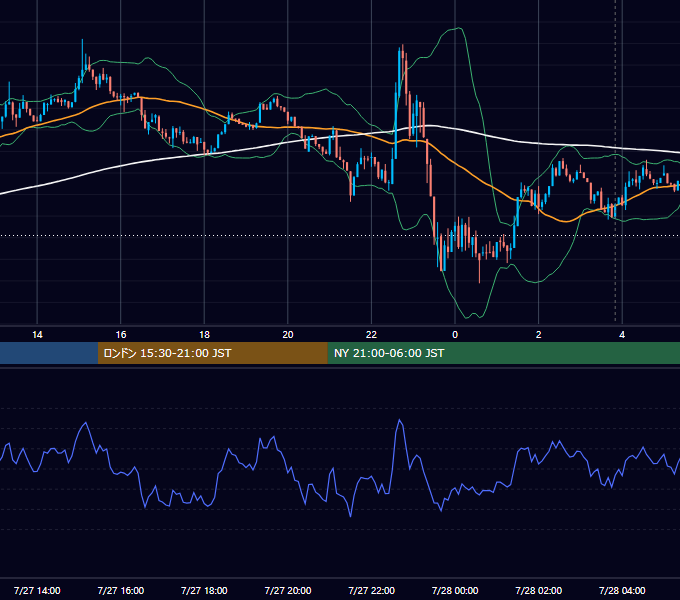The width and height of the screenshot is (680, 600).
Task: Click the '14' hour label on the price chart axis
Action: pyautogui.click(x=37, y=335)
